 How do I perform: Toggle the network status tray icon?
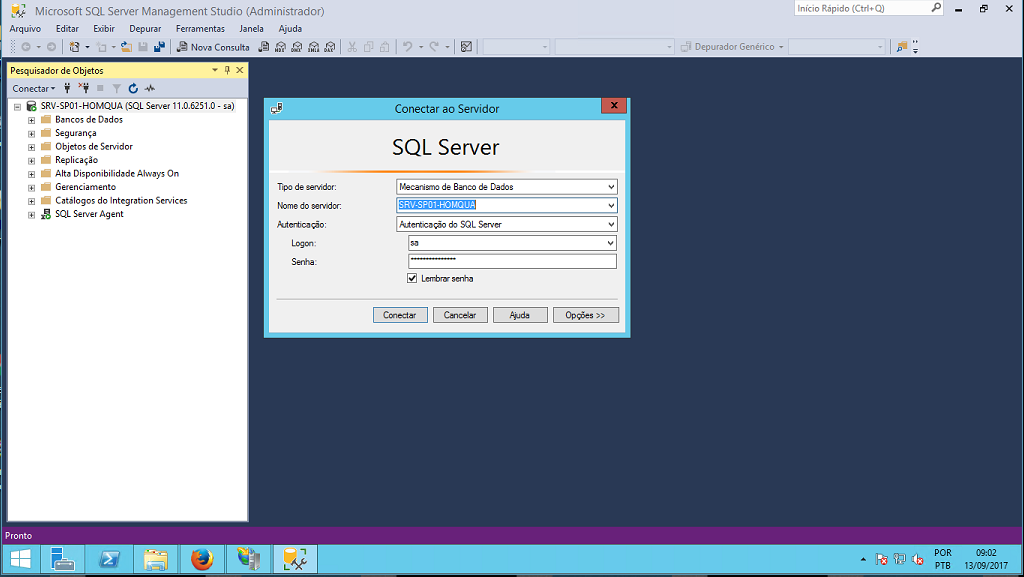tap(899, 559)
